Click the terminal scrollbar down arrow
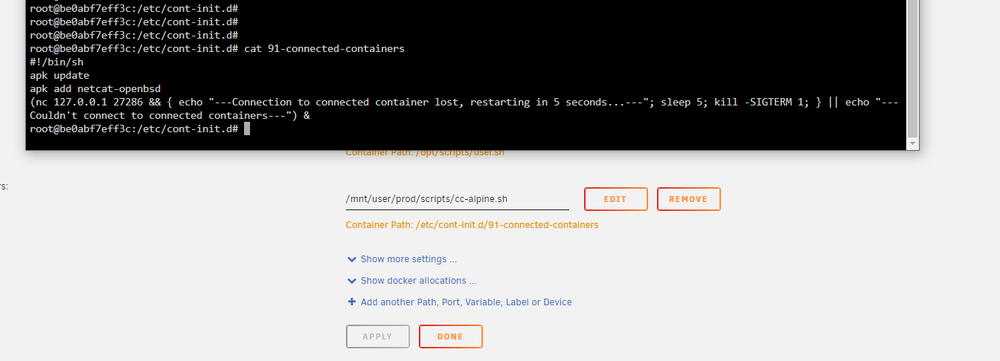Viewport: 1000px width, 361px height. (913, 144)
